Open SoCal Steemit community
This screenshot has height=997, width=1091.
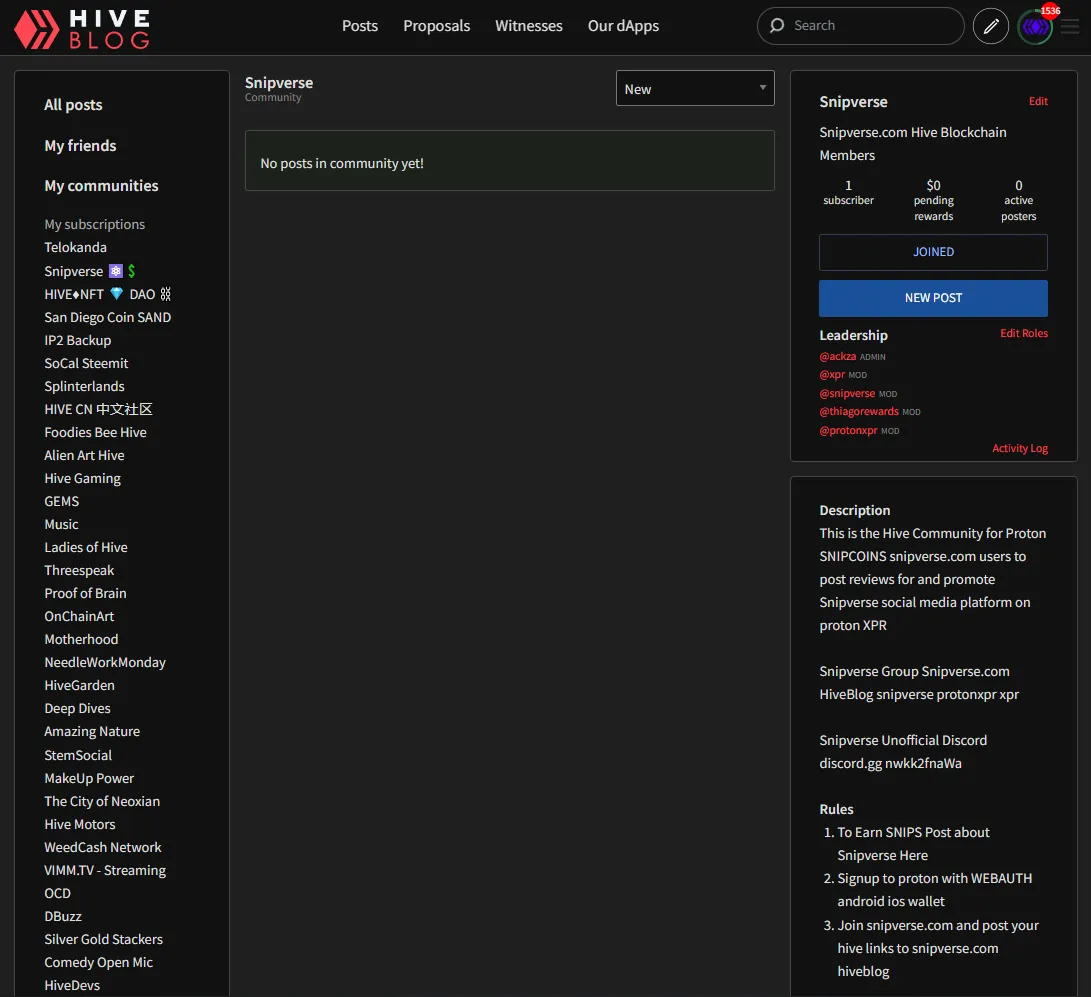pyautogui.click(x=86, y=363)
